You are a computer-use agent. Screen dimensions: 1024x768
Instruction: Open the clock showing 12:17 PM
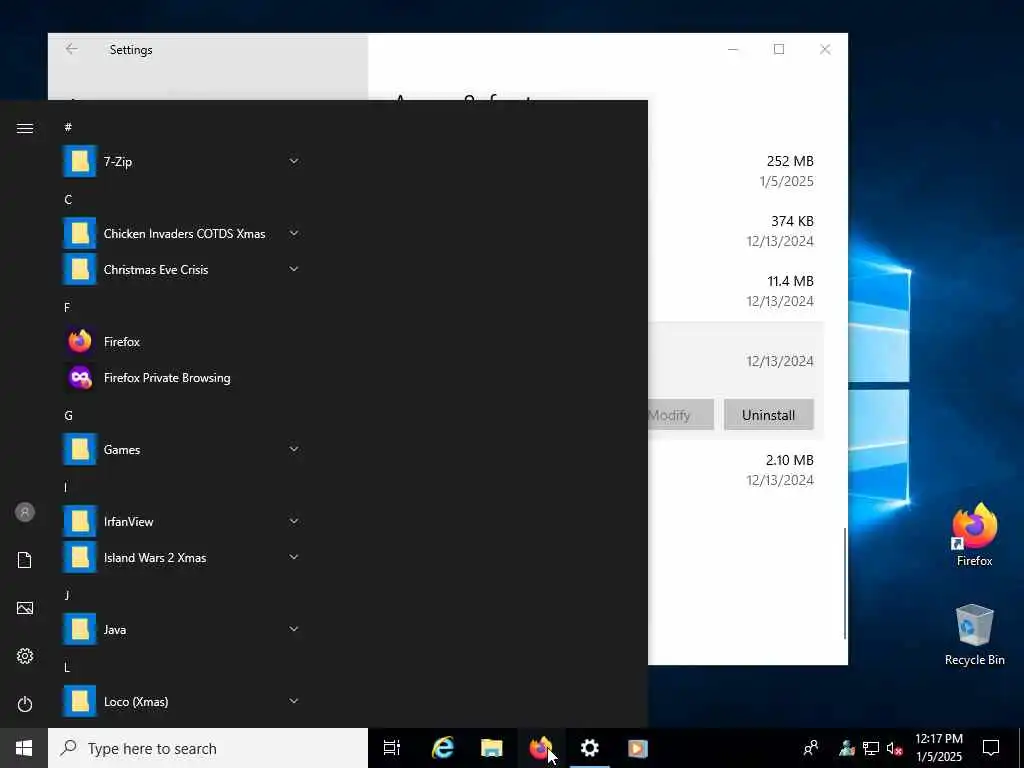[x=939, y=748]
